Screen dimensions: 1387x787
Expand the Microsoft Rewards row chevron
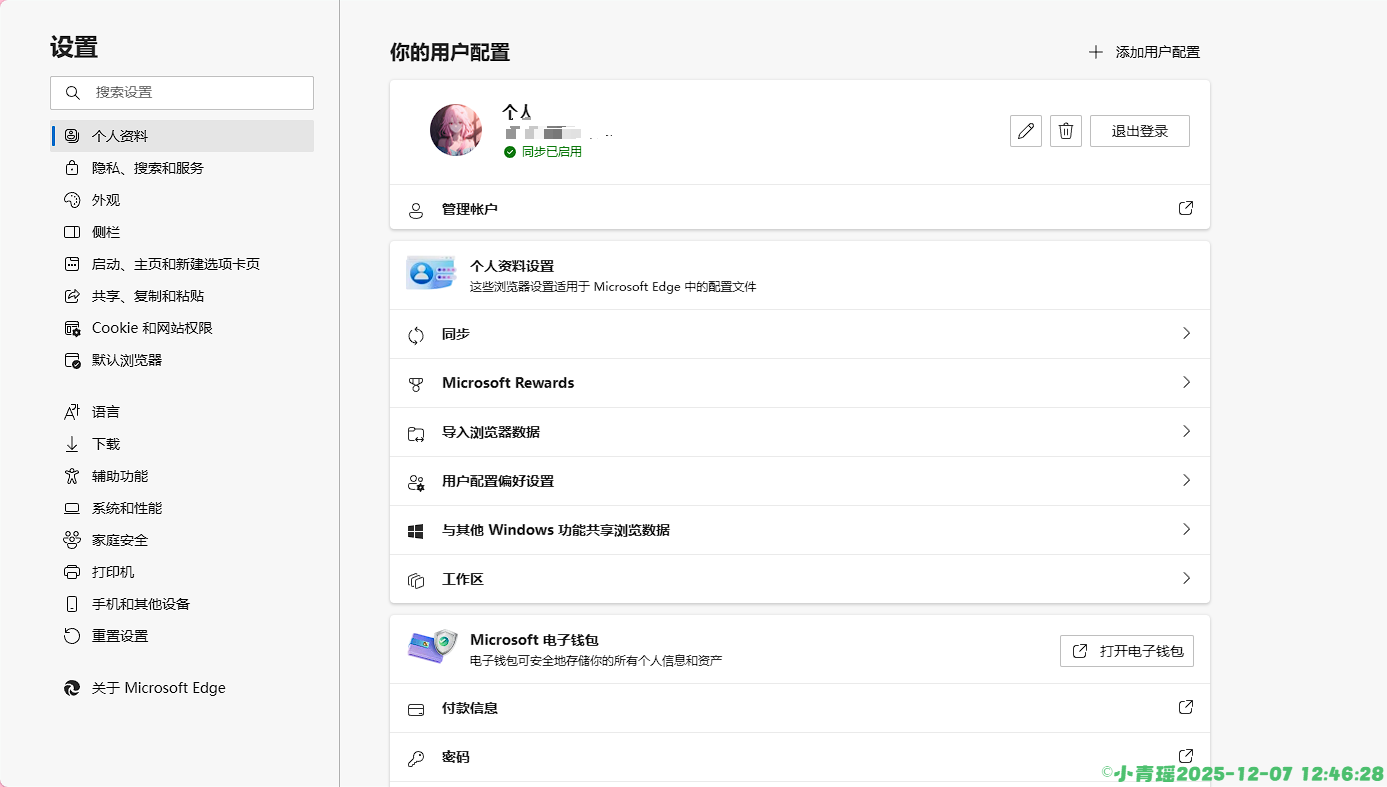click(1186, 382)
